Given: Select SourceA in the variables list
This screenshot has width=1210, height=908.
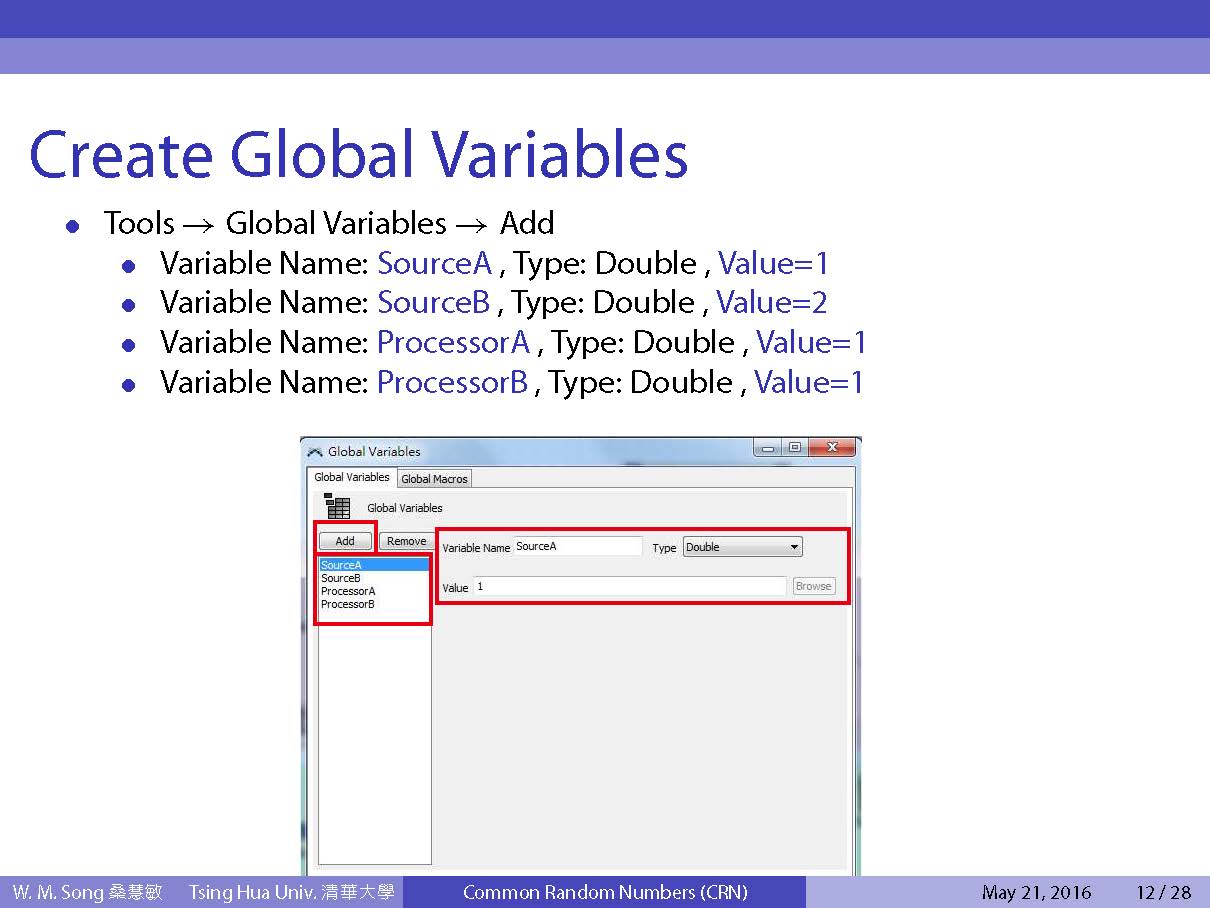Looking at the screenshot, I should (x=342, y=565).
